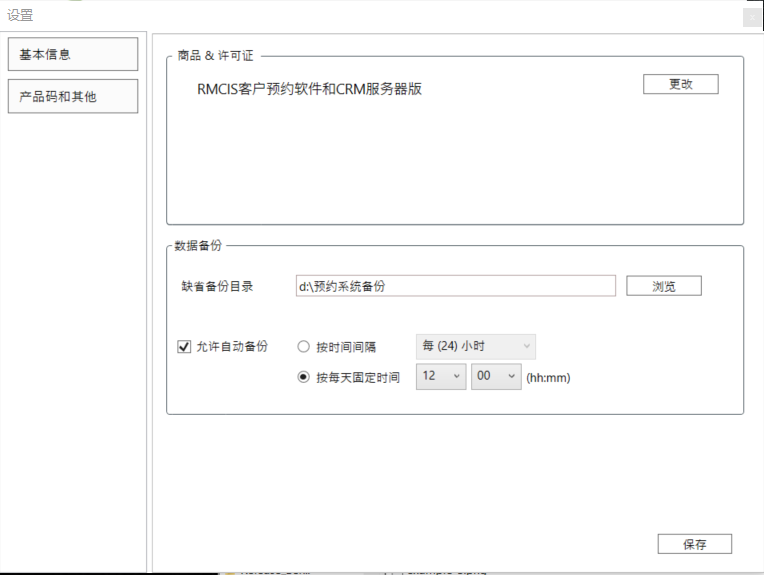Click the 更改 button
Viewport: 764px width, 575px height.
(681, 84)
